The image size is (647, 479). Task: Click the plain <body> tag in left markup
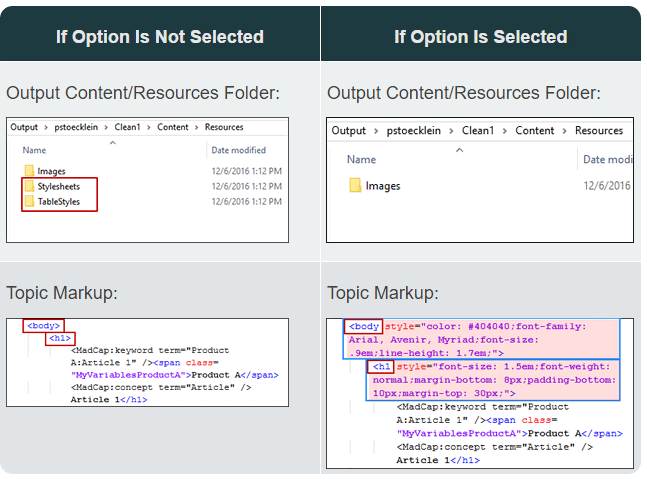(43, 326)
